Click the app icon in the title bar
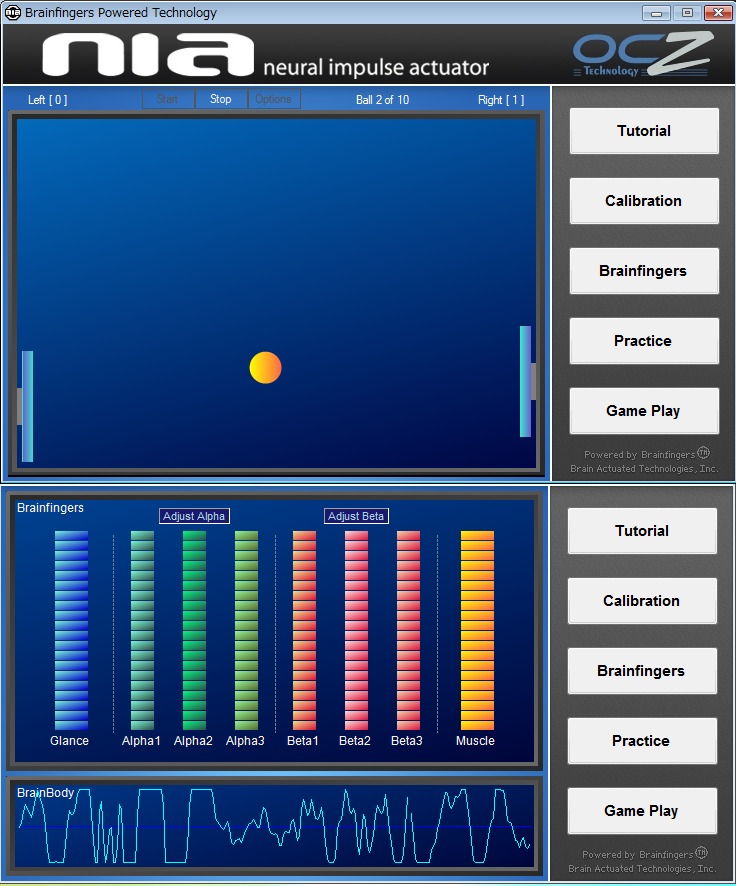 [x=12, y=12]
